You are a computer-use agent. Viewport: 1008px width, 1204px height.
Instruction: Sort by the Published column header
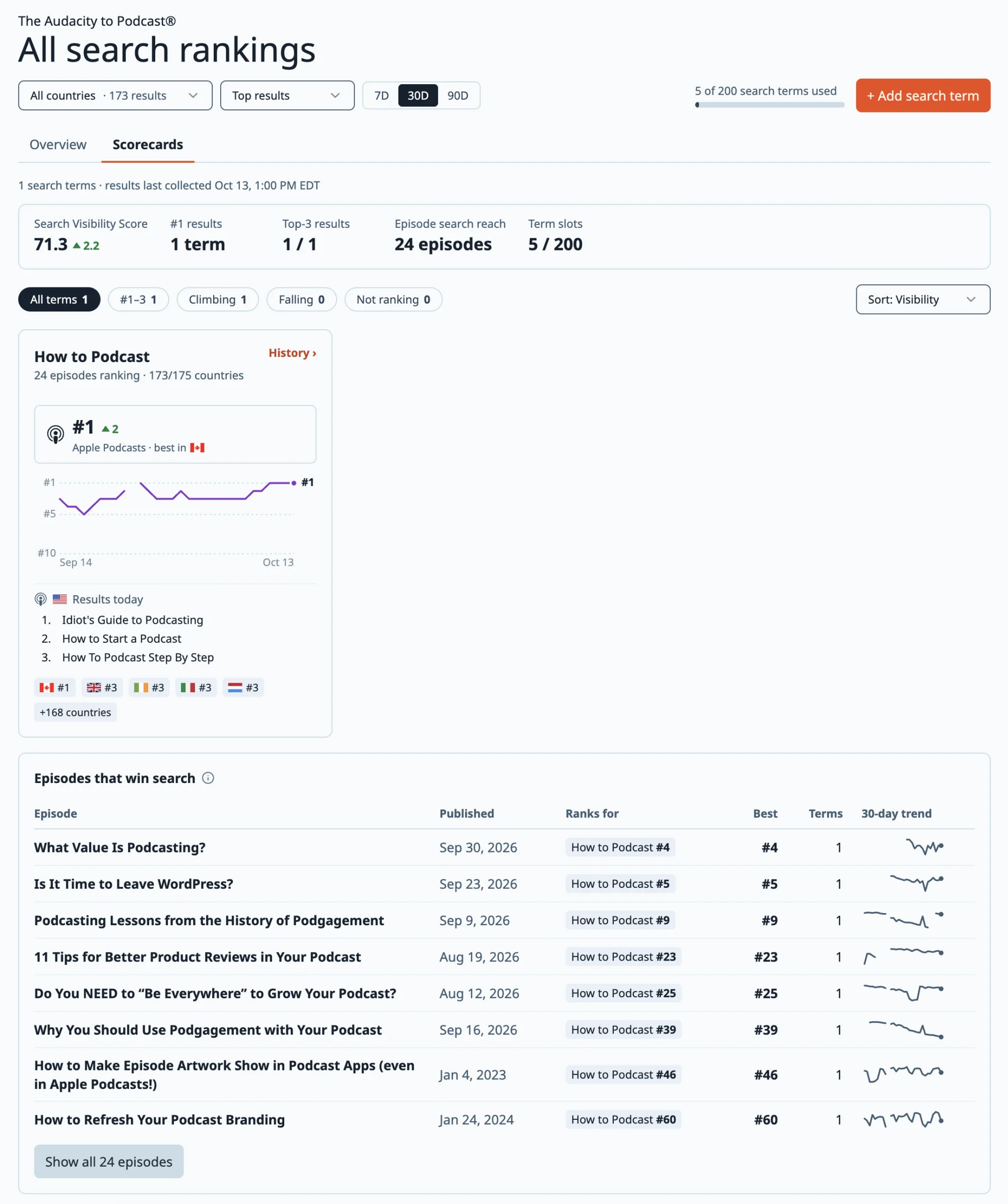coord(467,813)
